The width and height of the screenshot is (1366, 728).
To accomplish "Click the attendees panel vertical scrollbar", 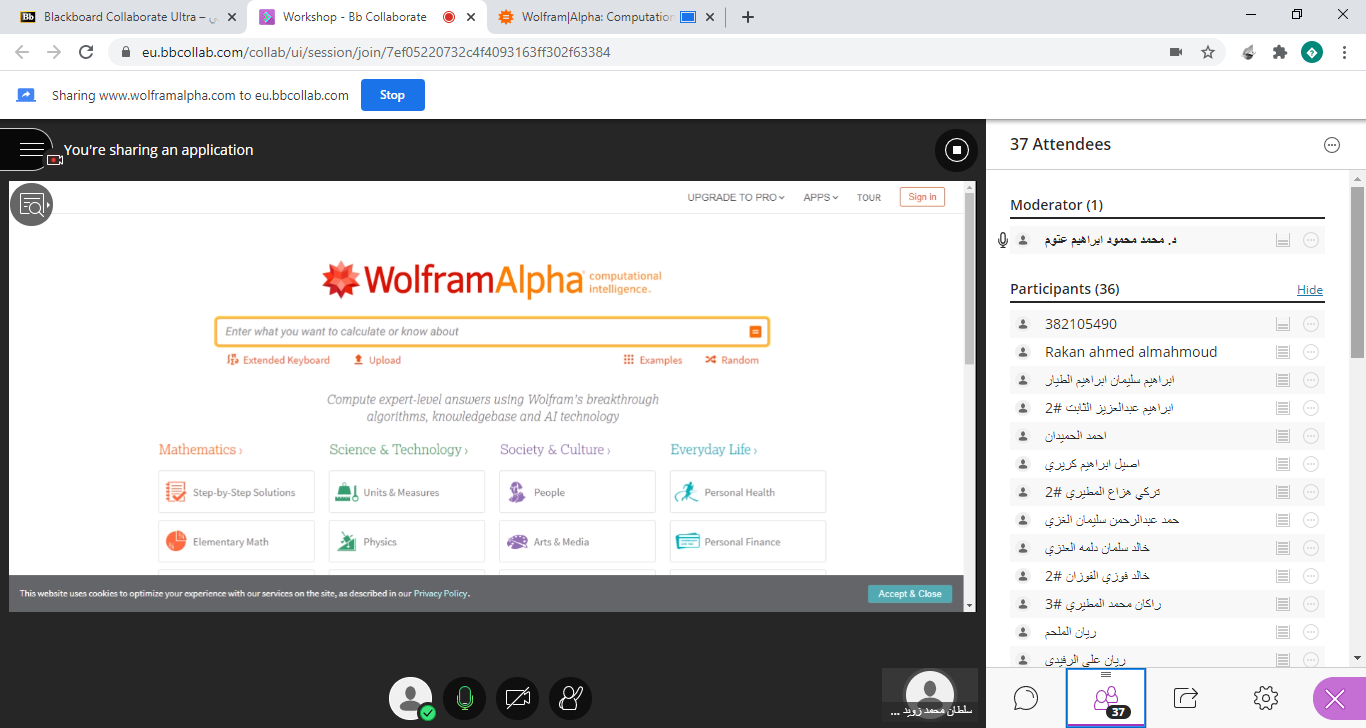I will click(1357, 270).
